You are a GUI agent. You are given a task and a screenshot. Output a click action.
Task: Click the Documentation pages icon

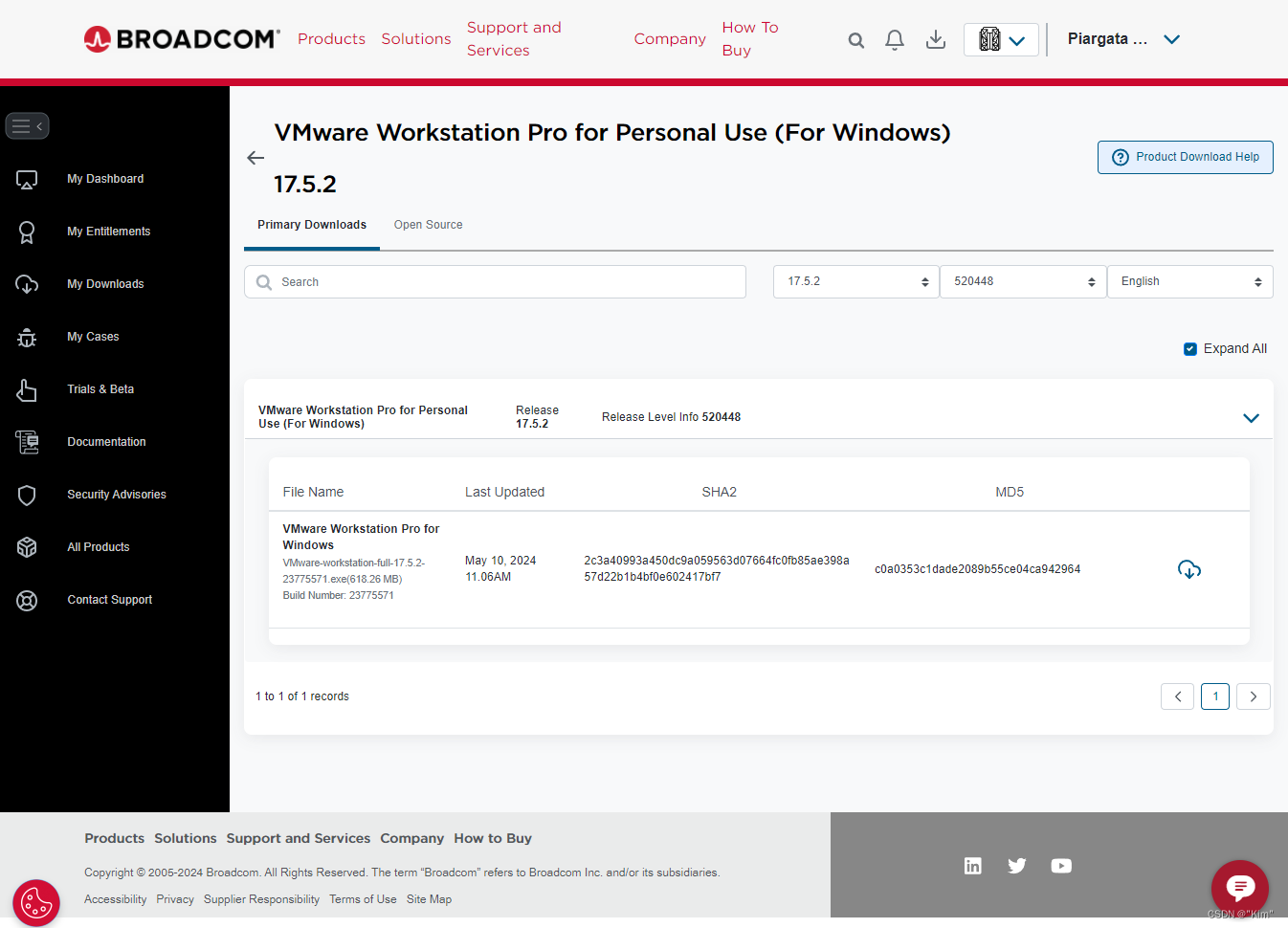[27, 442]
